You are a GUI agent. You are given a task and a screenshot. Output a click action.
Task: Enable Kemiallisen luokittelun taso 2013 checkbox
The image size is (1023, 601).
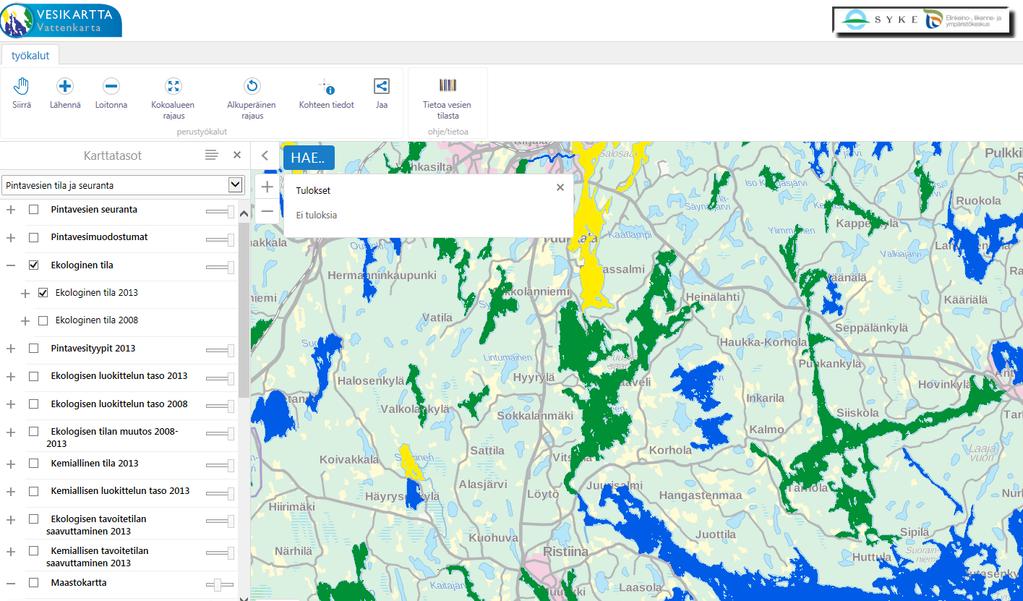pos(34,491)
